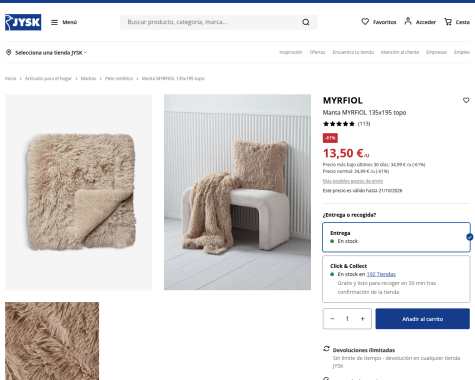The height and width of the screenshot is (380, 475).
Task: Increase quantity with plus button
Action: tap(362, 319)
